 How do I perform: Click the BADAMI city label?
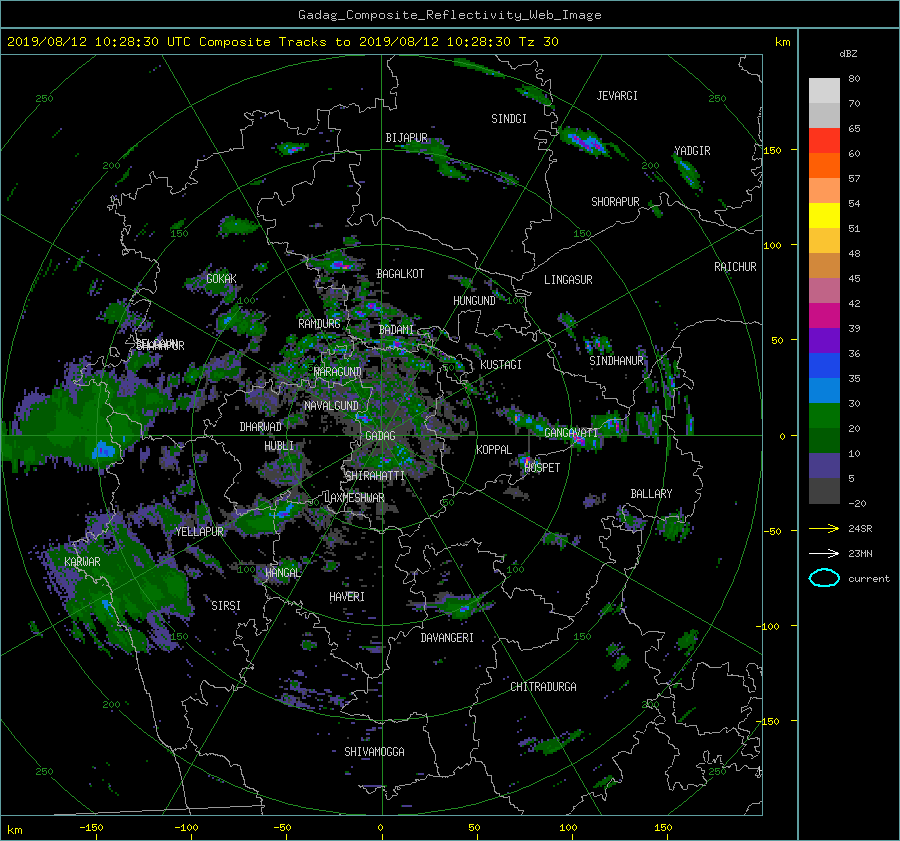pyautogui.click(x=396, y=330)
